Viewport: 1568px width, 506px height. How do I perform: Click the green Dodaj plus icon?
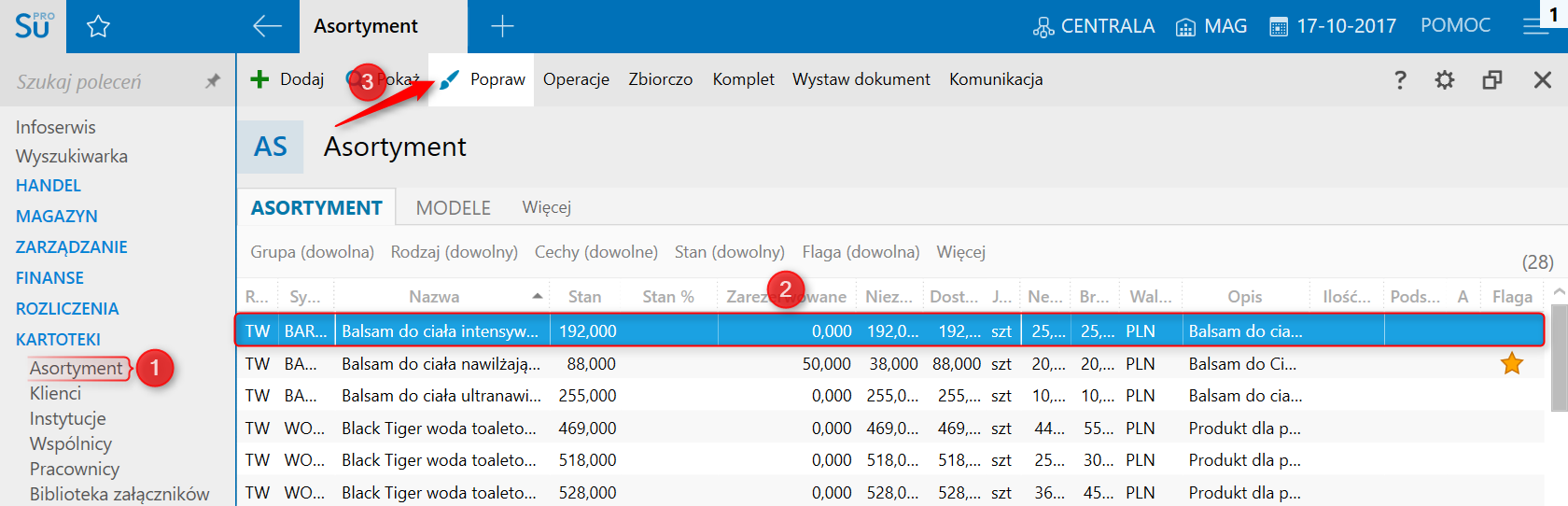tap(259, 79)
